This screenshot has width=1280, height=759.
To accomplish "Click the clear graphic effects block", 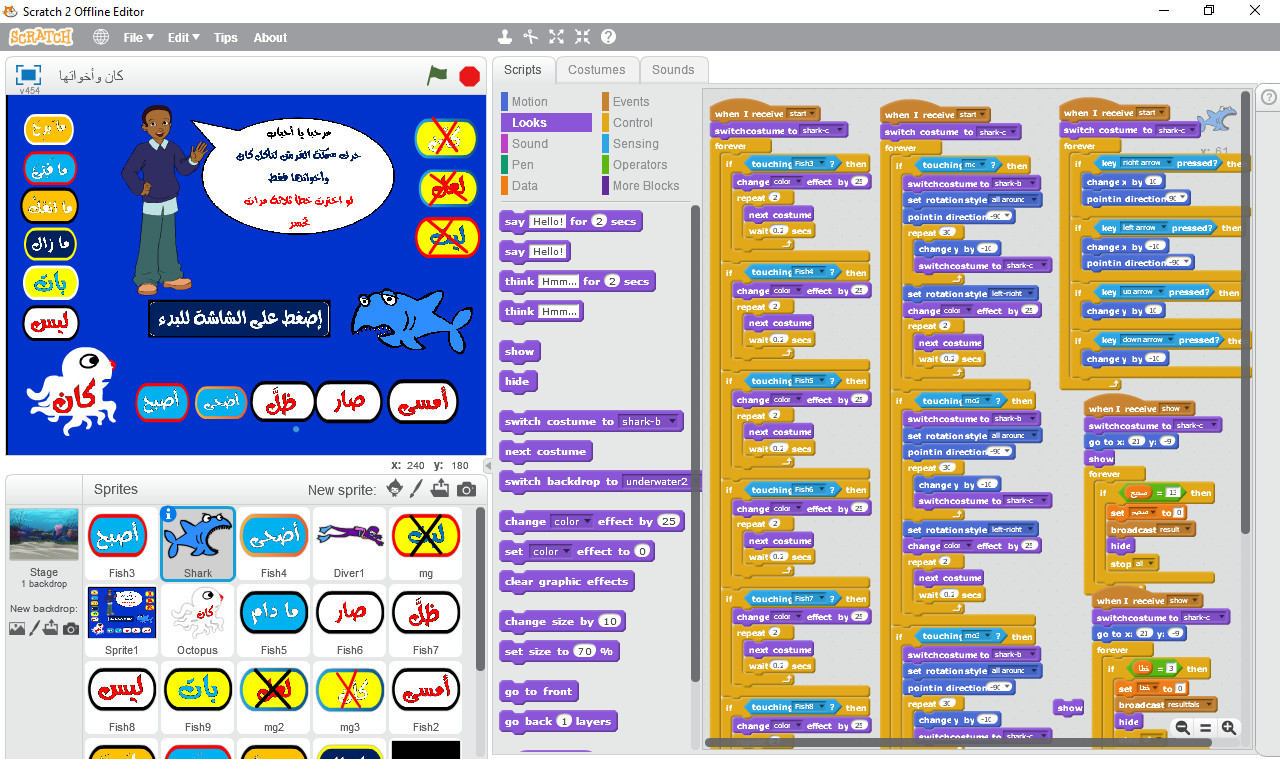I will point(567,582).
